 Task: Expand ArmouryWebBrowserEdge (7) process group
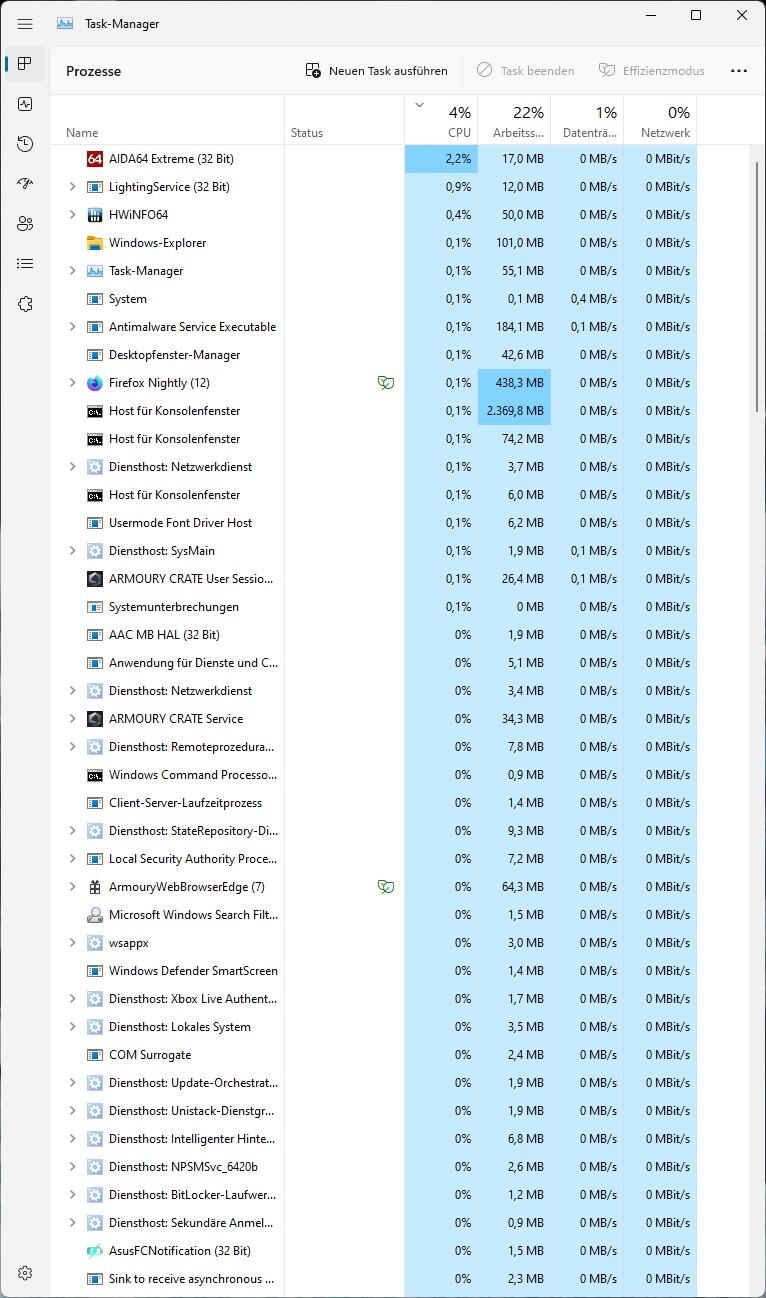(x=72, y=887)
